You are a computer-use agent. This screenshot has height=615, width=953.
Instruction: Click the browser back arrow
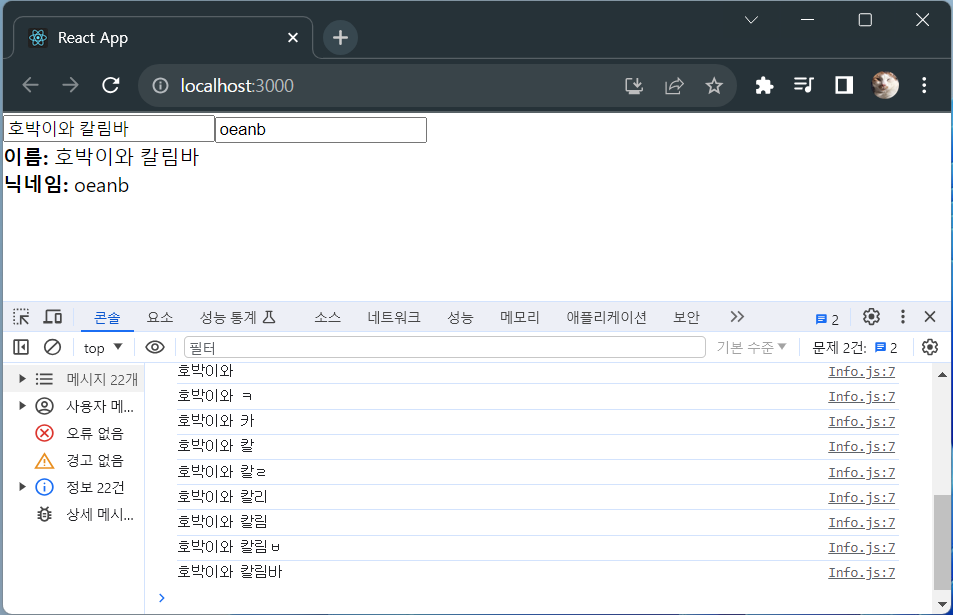point(30,85)
